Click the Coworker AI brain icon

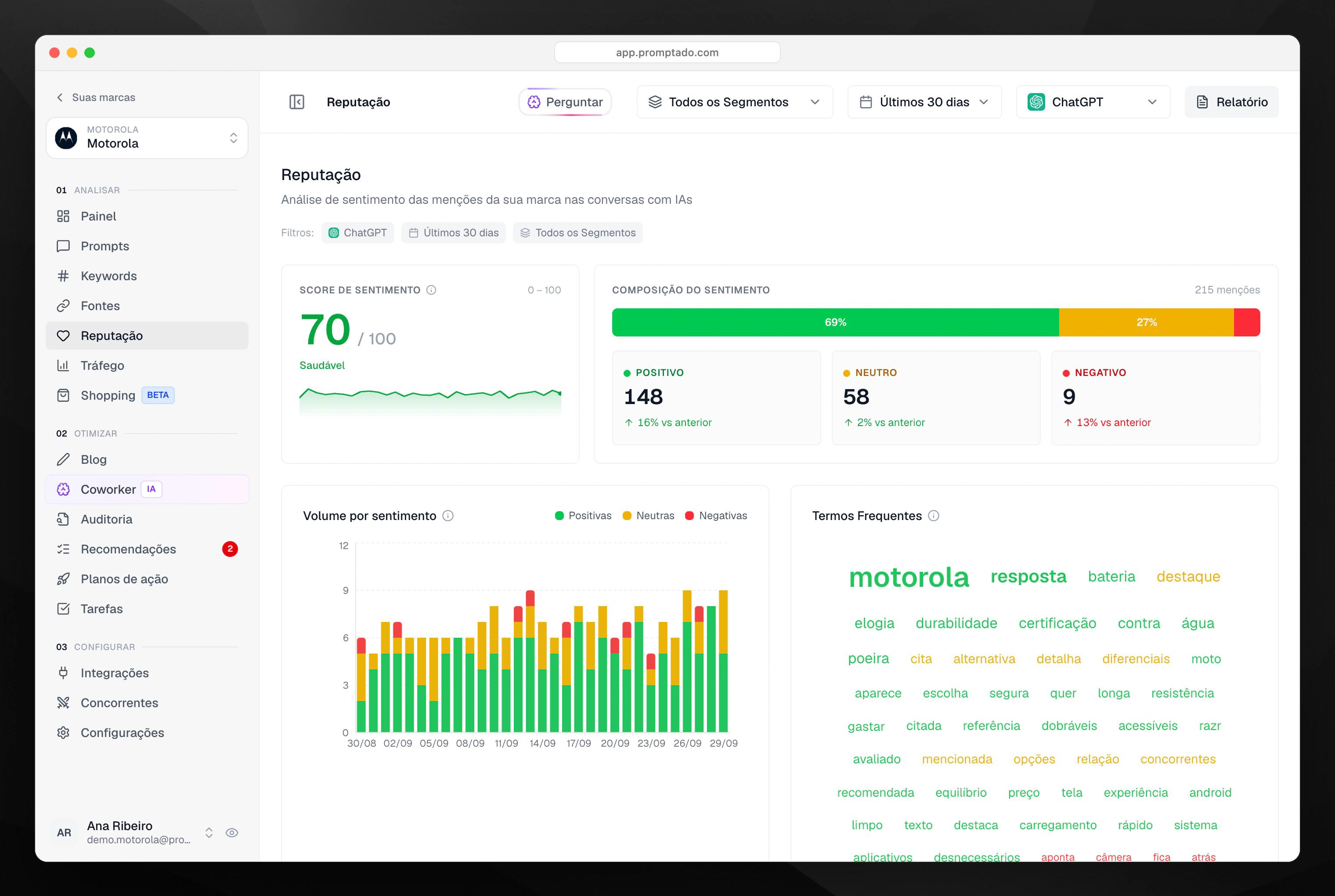(x=63, y=489)
